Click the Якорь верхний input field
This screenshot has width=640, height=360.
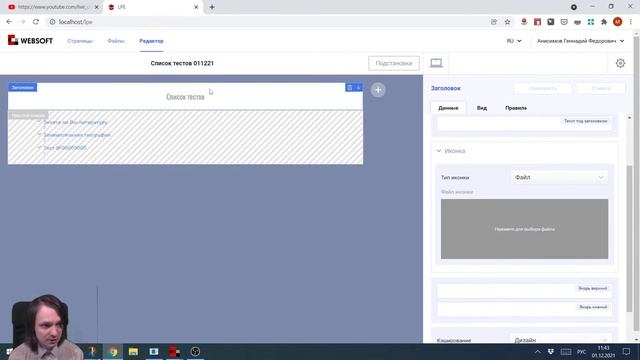click(524, 291)
